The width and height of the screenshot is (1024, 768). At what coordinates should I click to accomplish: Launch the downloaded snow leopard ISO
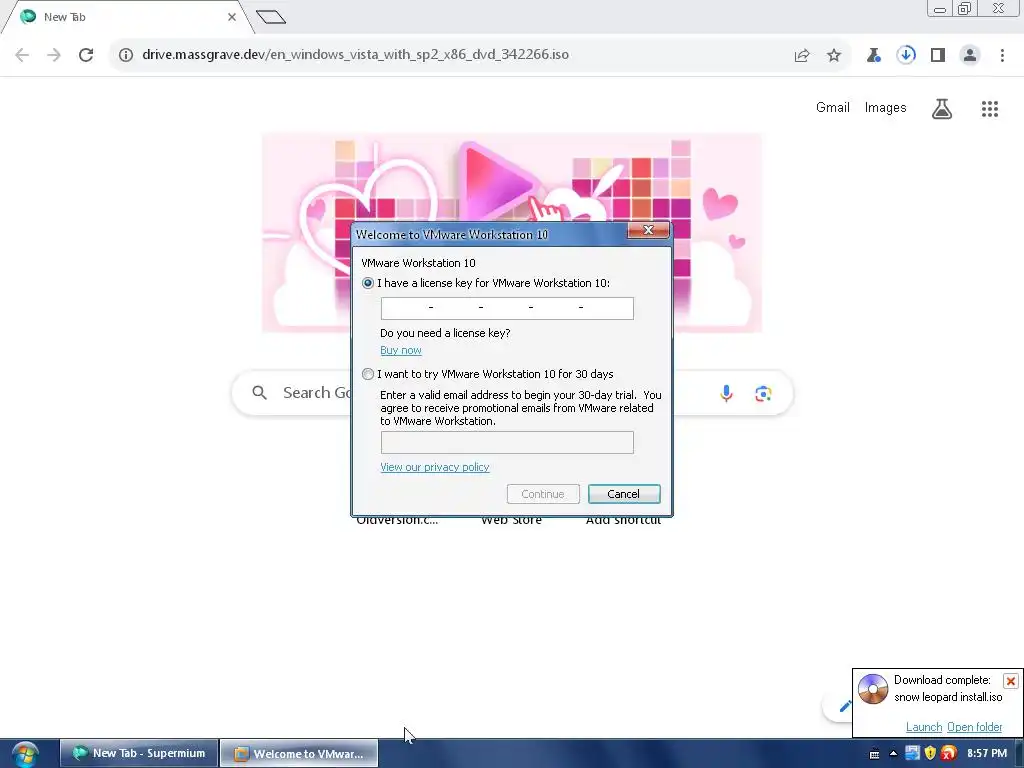click(923, 728)
